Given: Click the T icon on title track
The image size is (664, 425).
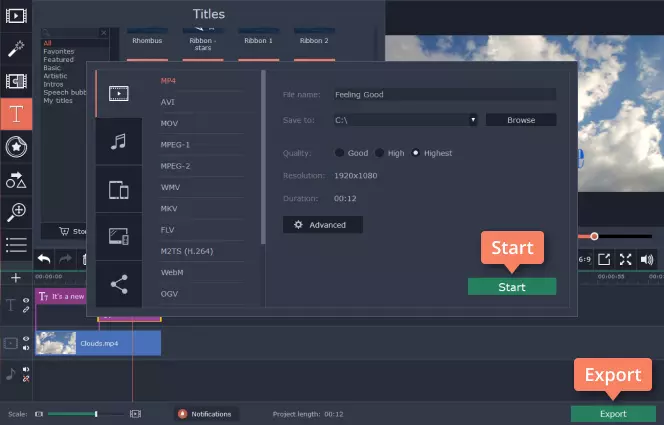Looking at the screenshot, I should point(11,305).
